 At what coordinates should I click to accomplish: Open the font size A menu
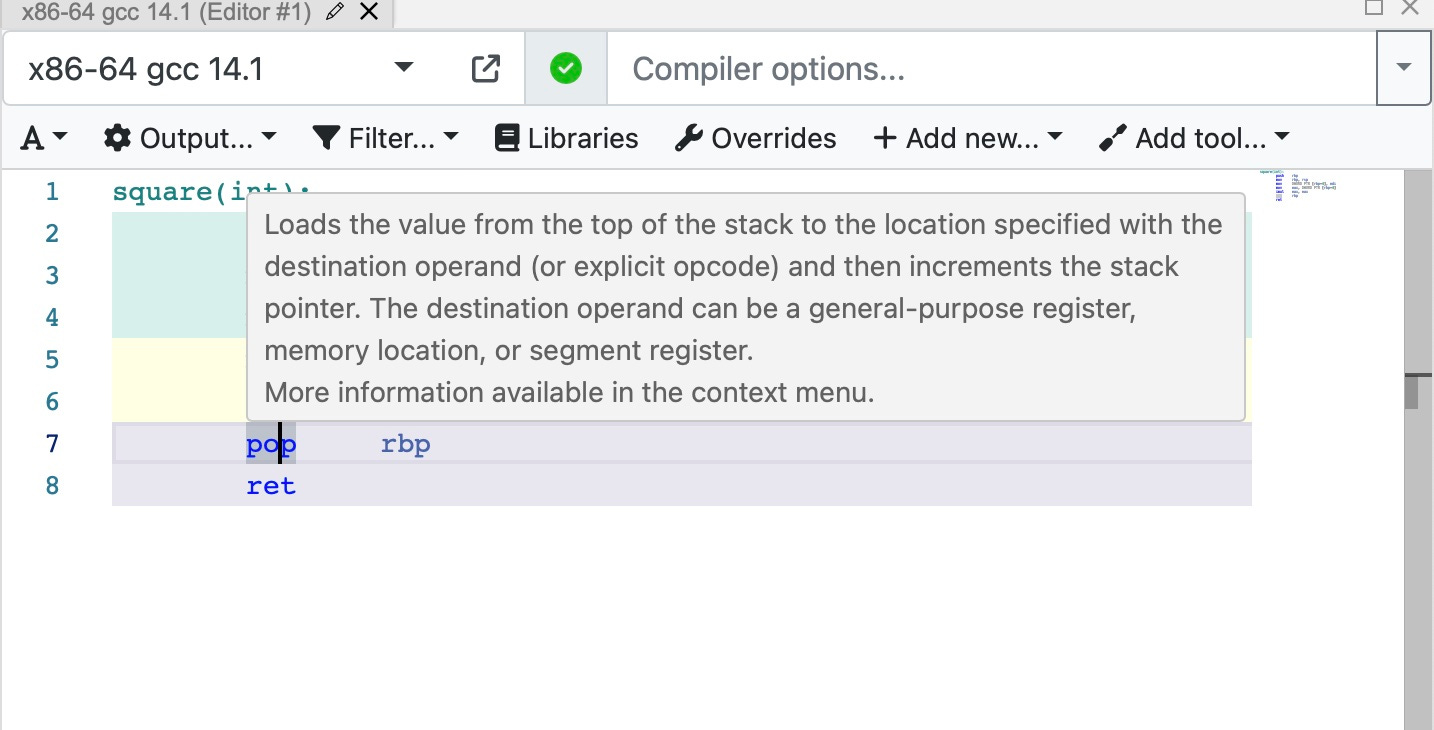(x=44, y=138)
